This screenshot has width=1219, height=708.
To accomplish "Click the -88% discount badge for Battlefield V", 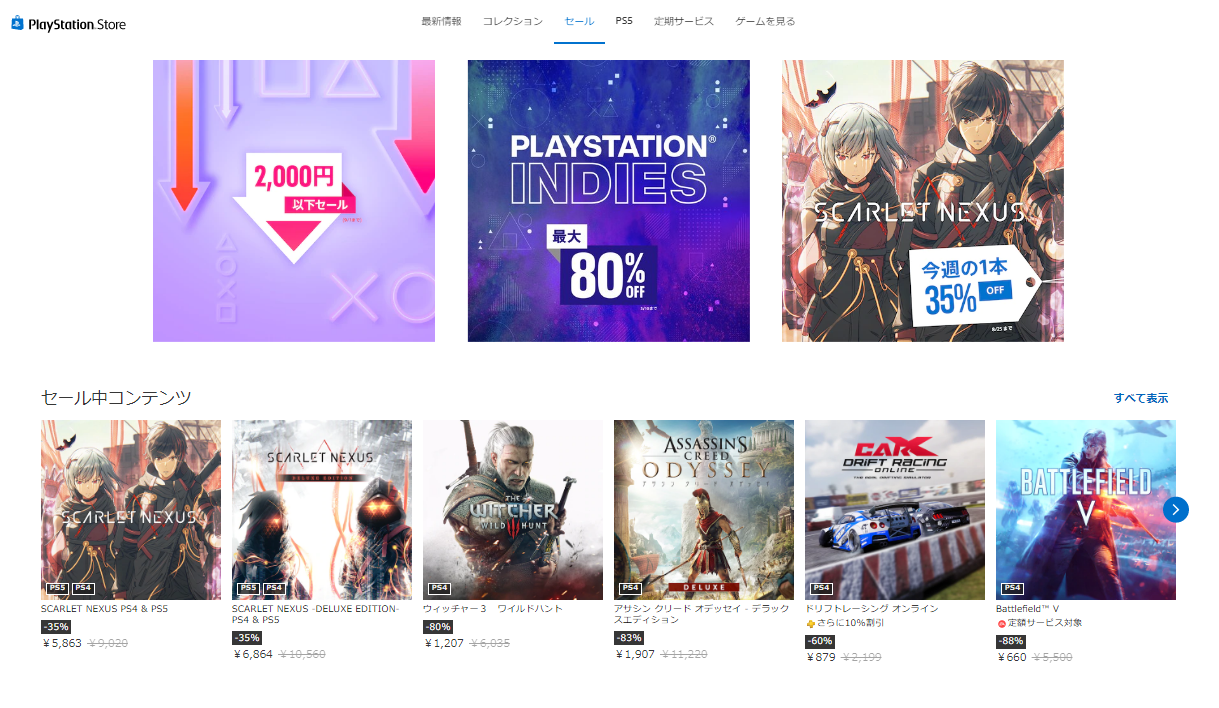I will click(x=1011, y=641).
